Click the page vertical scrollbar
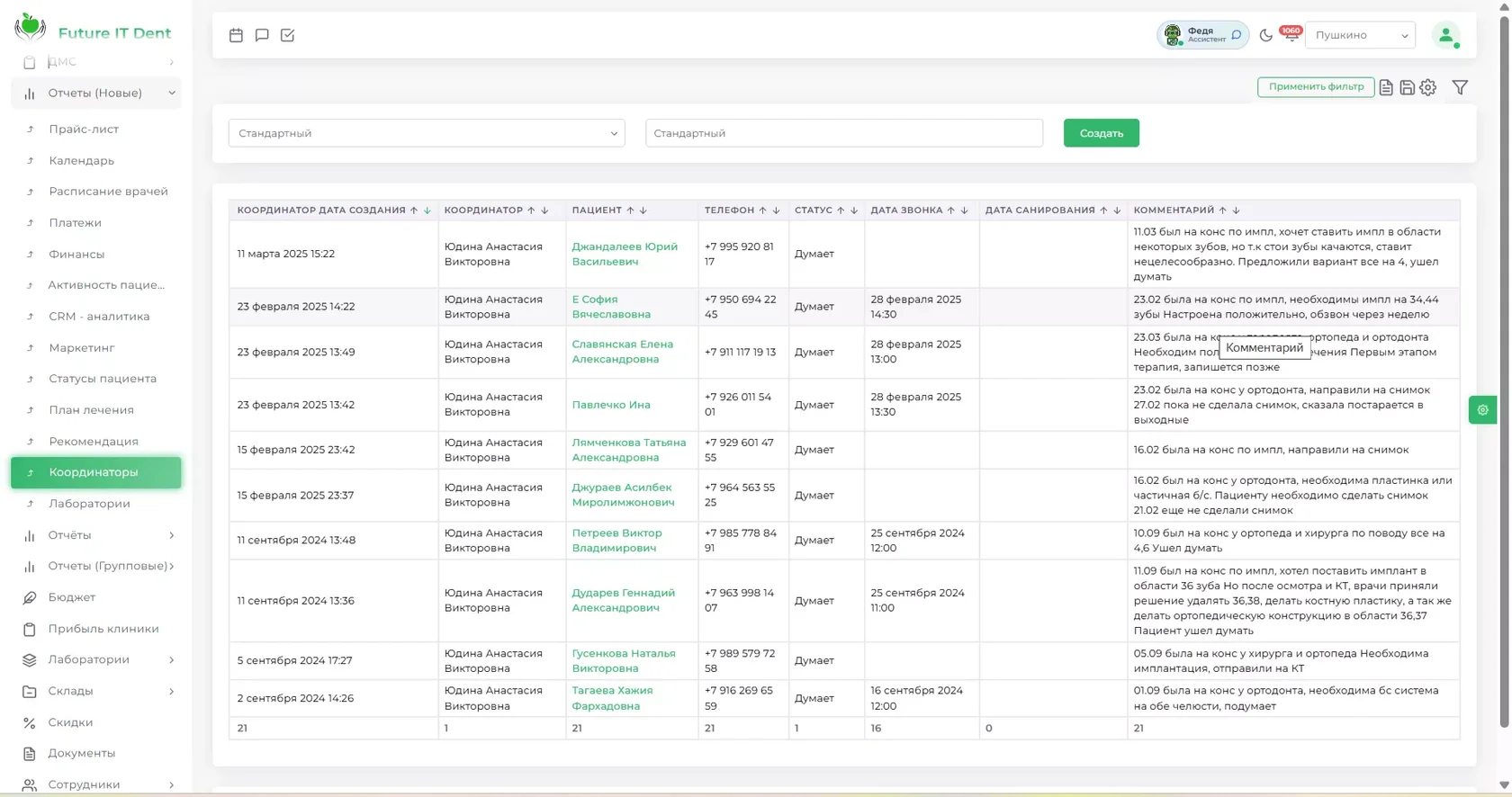This screenshot has width=1512, height=797. point(1504,369)
